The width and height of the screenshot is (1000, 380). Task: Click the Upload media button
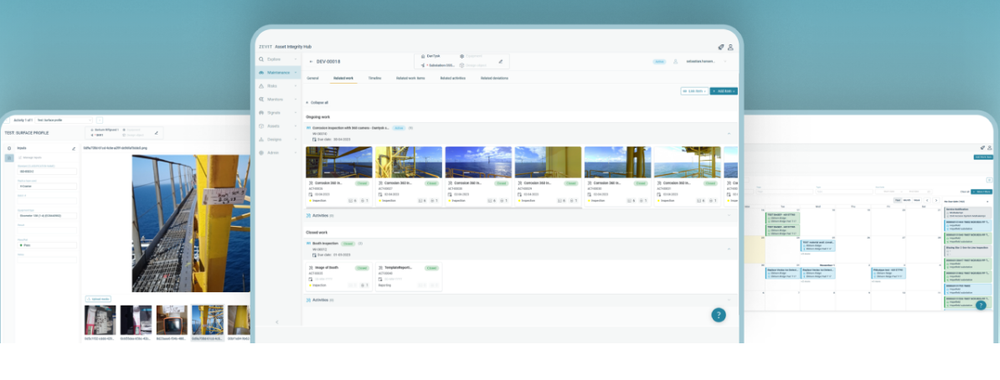point(98,298)
